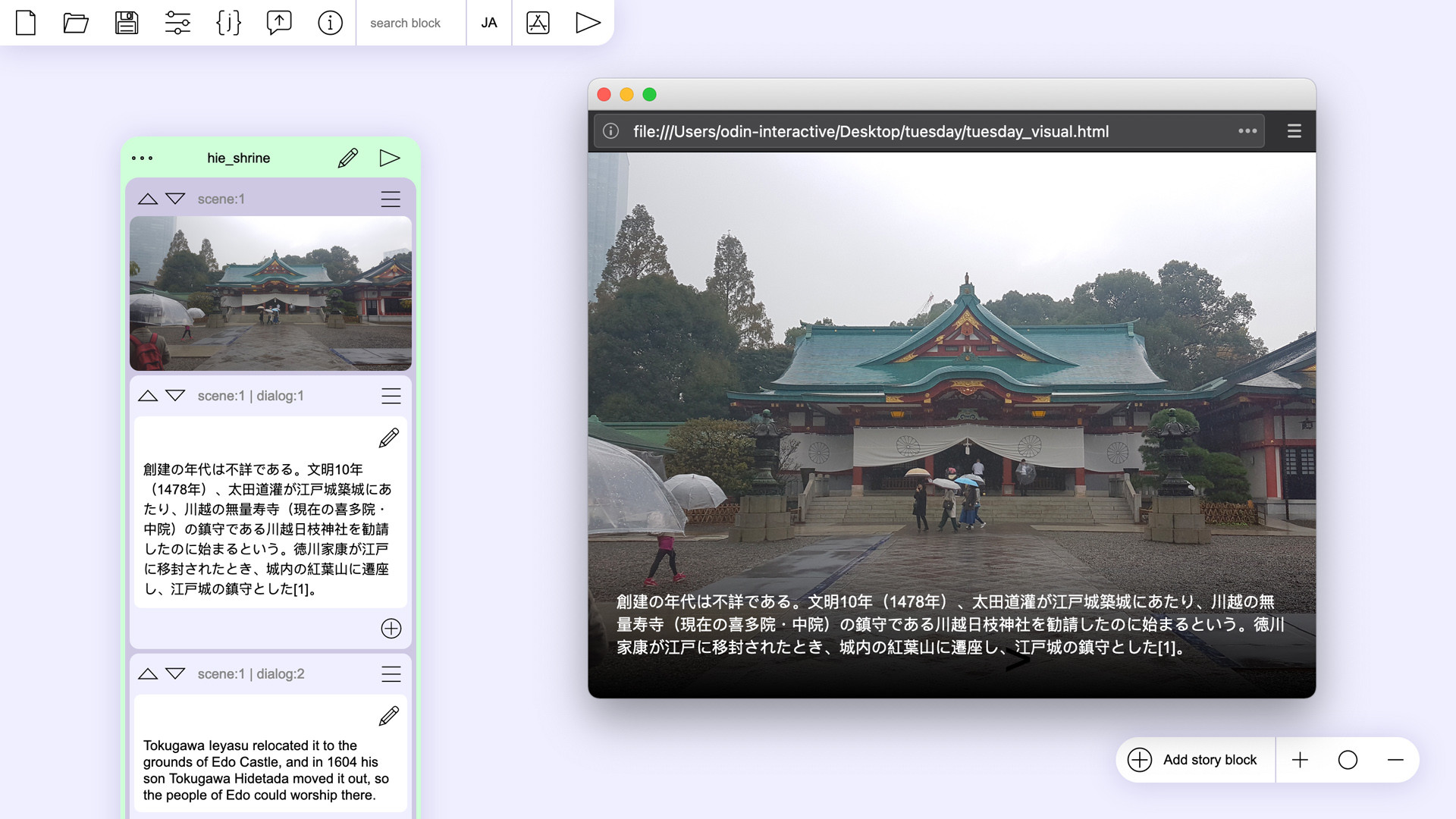Expand scene:1 dialog:1 hamburger menu
The image size is (1456, 819).
coord(390,395)
